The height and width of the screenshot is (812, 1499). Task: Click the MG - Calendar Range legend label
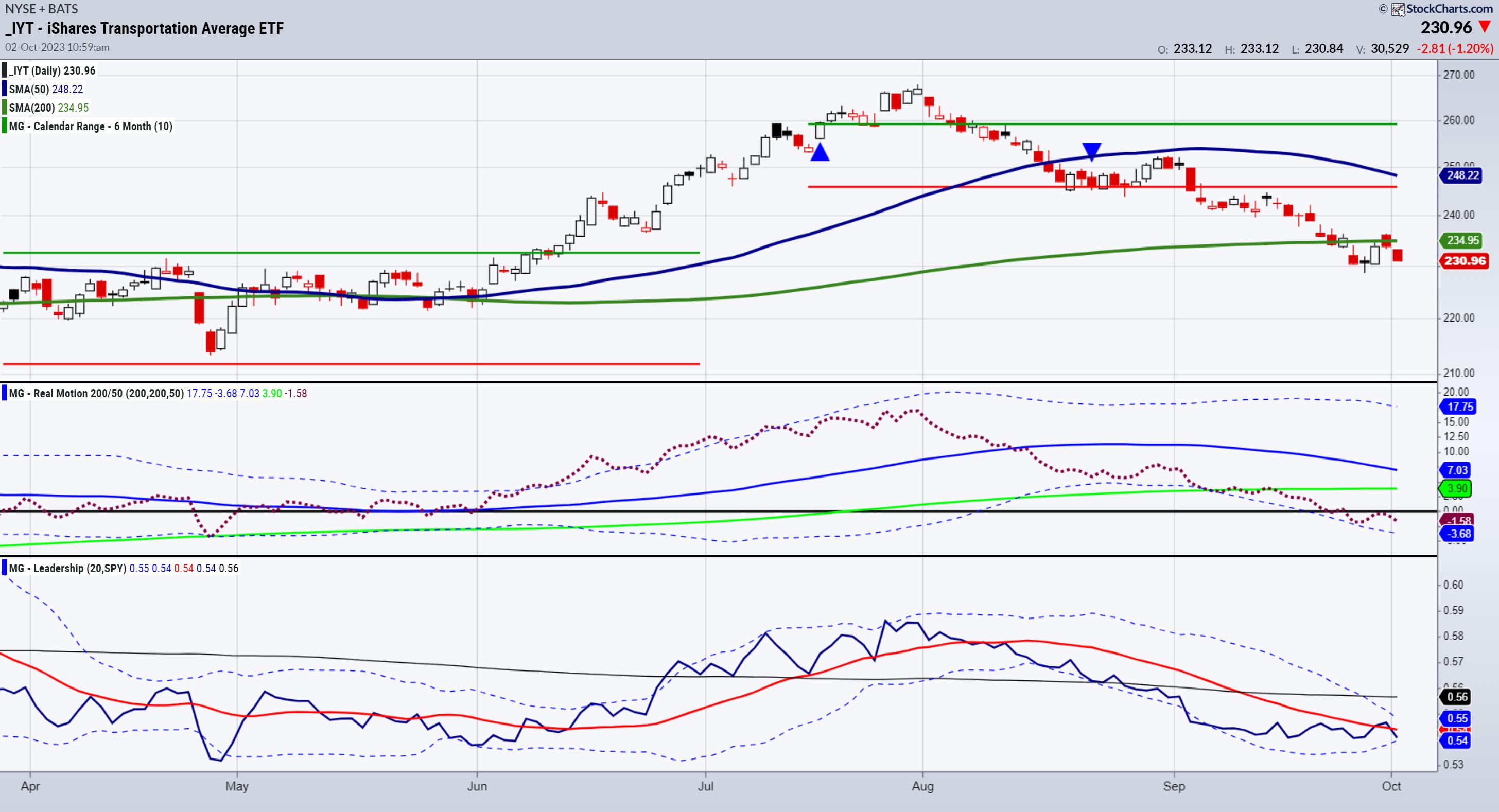(90, 126)
